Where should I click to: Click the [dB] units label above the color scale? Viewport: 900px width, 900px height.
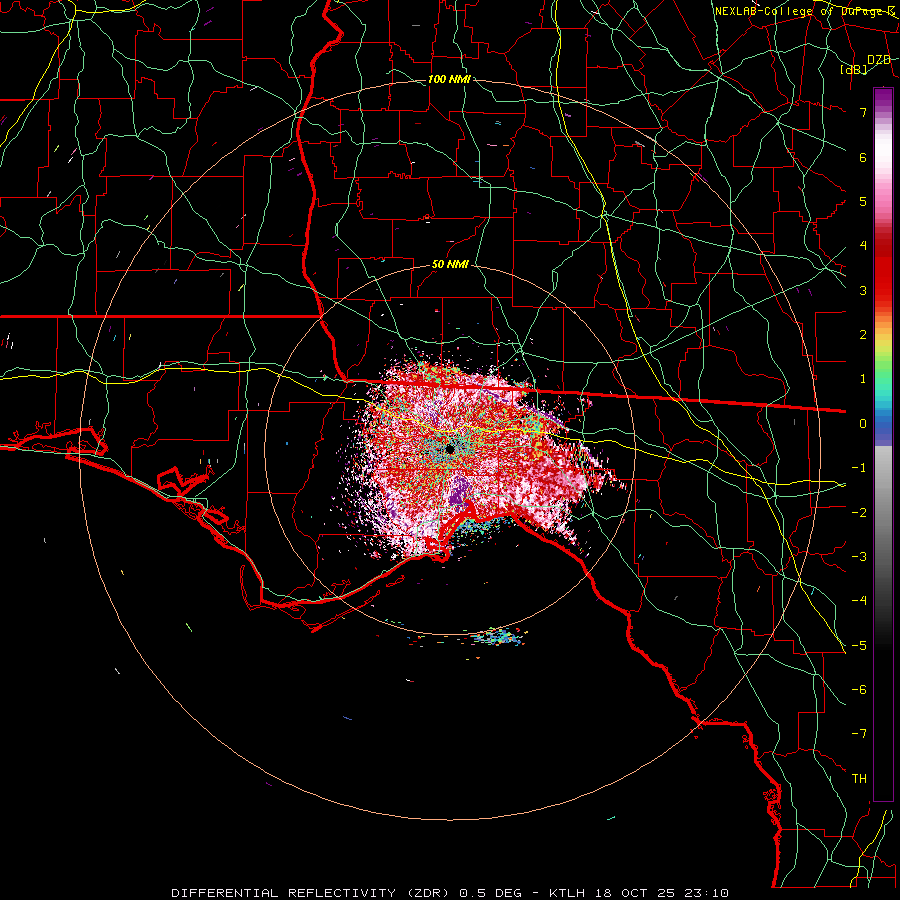coord(854,69)
